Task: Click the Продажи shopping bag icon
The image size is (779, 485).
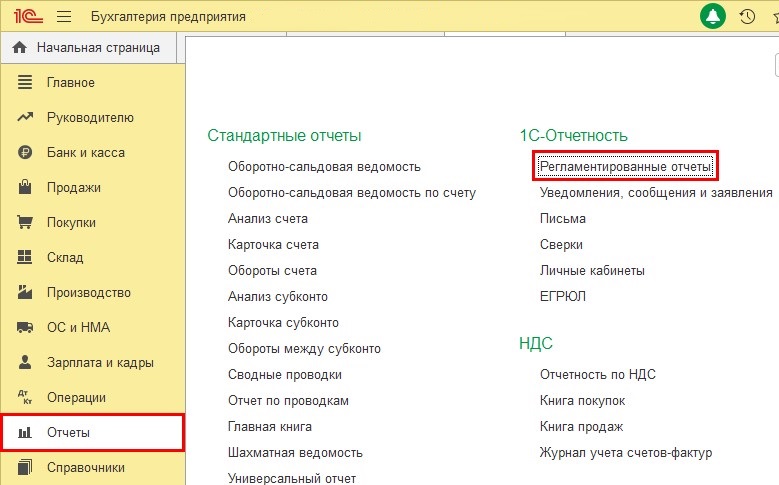Action: pyautogui.click(x=26, y=188)
